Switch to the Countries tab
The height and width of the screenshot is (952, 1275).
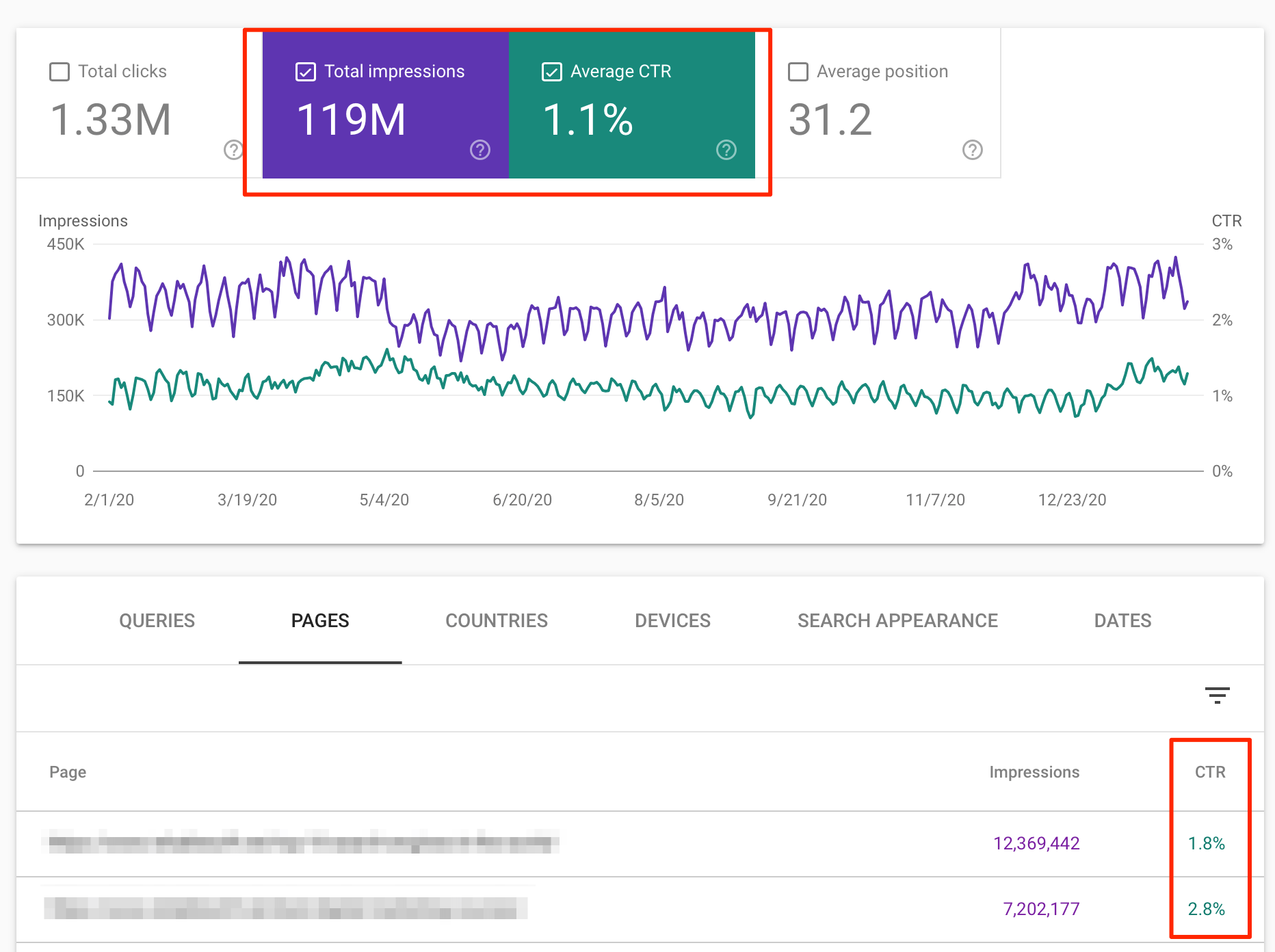tap(497, 620)
